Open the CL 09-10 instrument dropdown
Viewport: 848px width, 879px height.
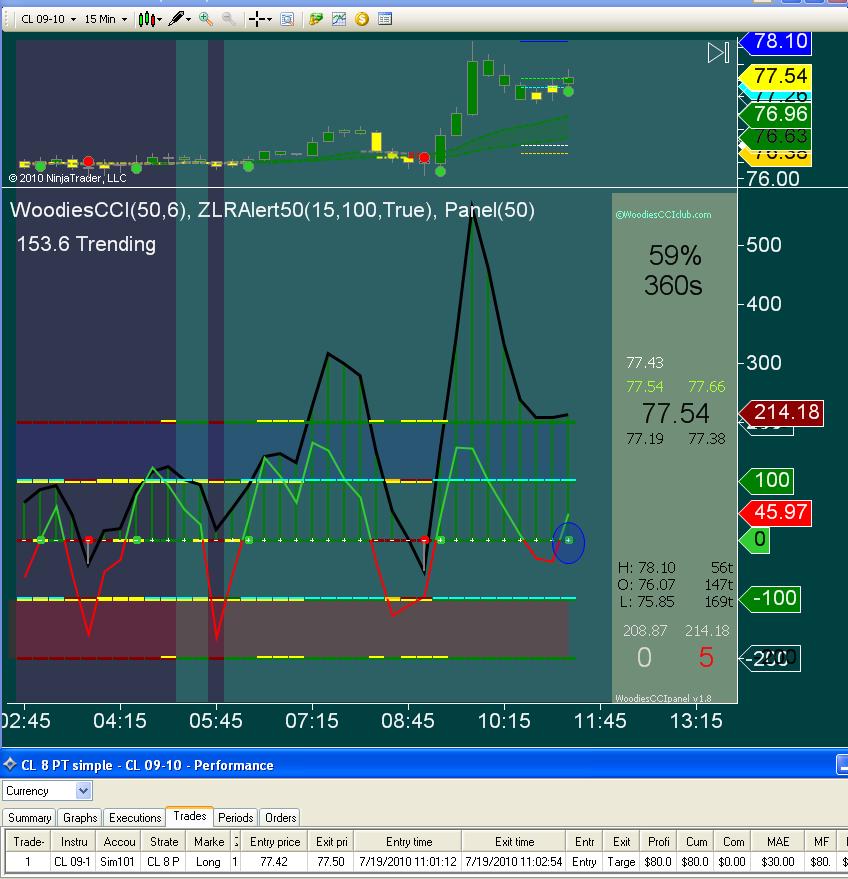[x=48, y=19]
